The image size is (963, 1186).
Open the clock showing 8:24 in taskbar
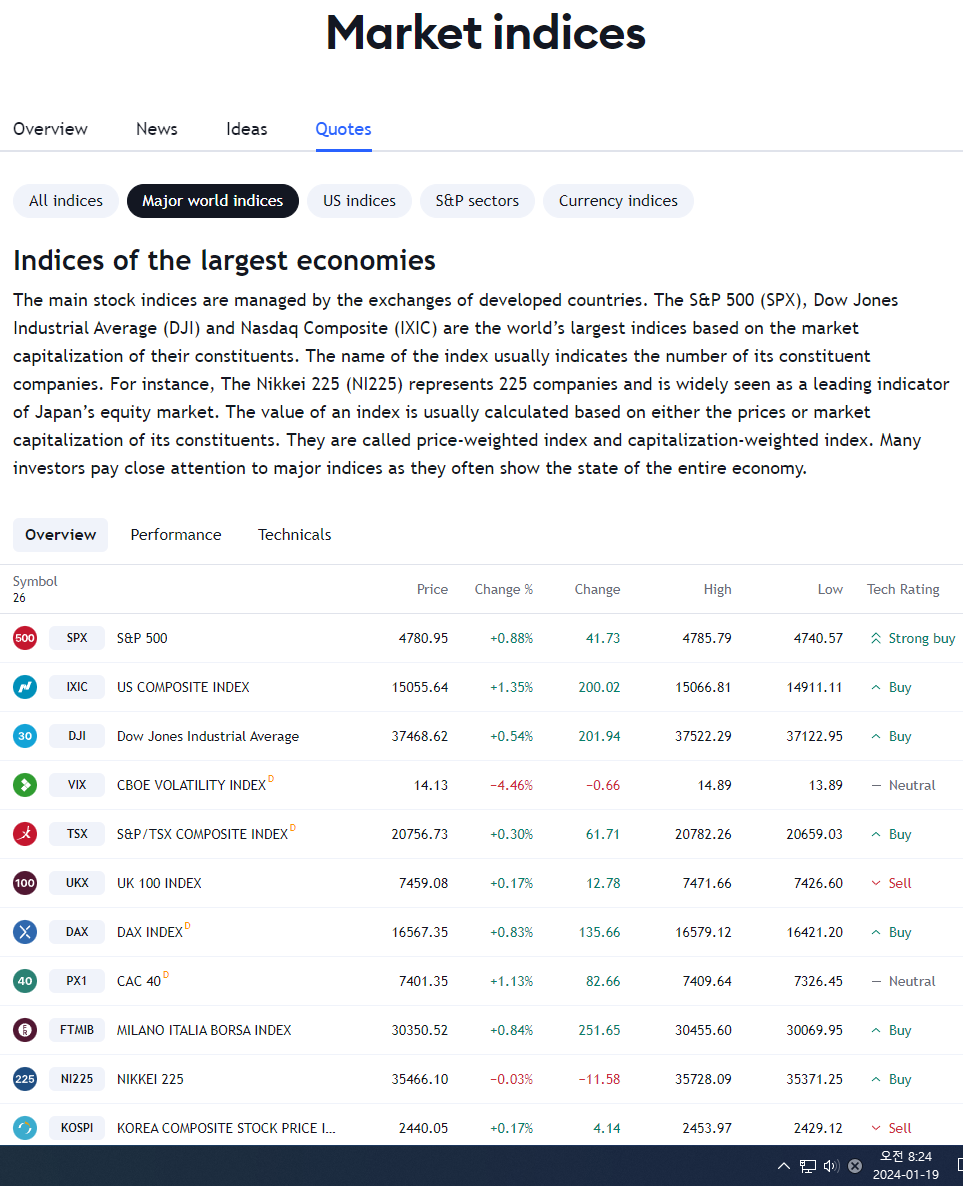906,1166
